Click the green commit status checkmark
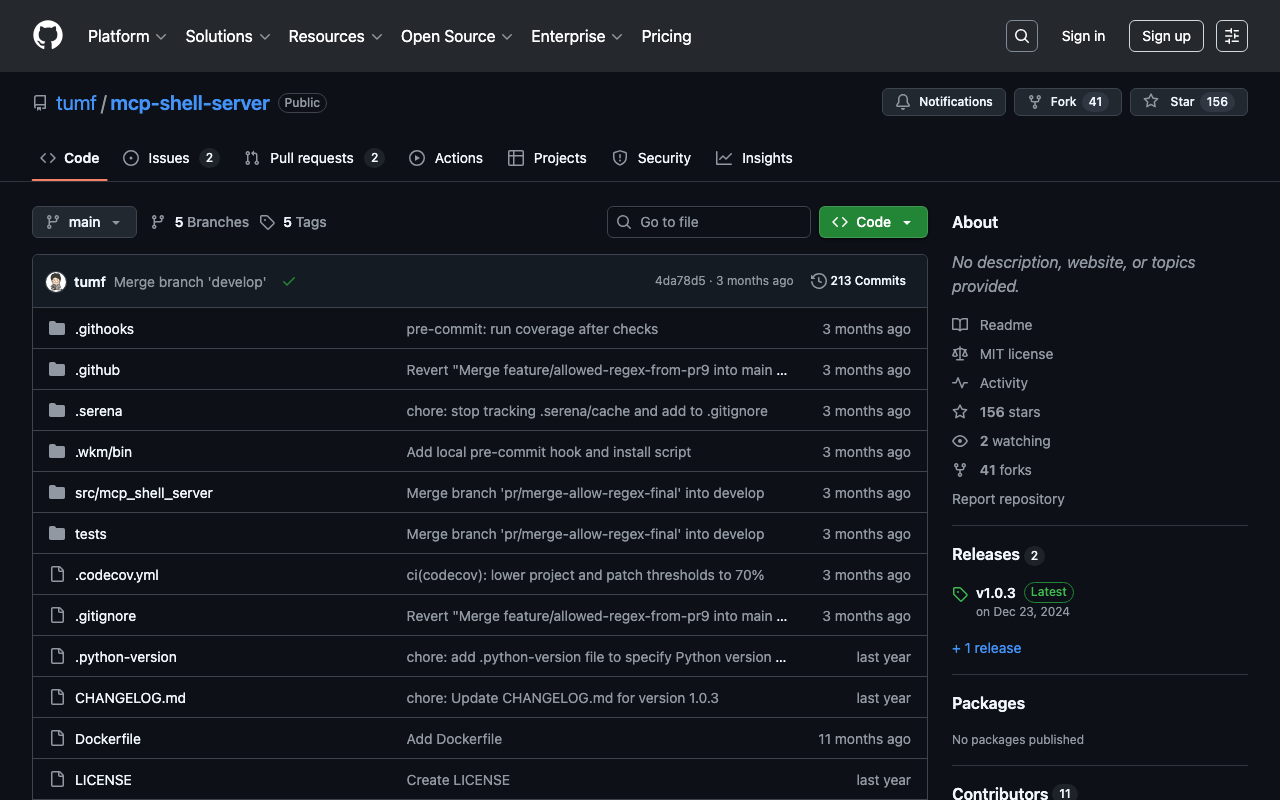Viewport: 1280px width, 800px height. (289, 282)
